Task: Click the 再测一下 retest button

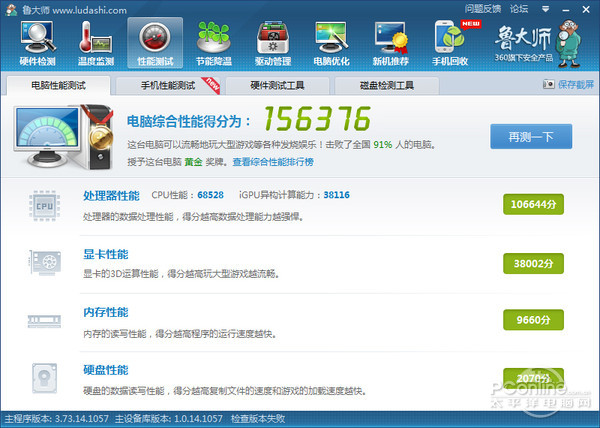Action: (x=531, y=136)
